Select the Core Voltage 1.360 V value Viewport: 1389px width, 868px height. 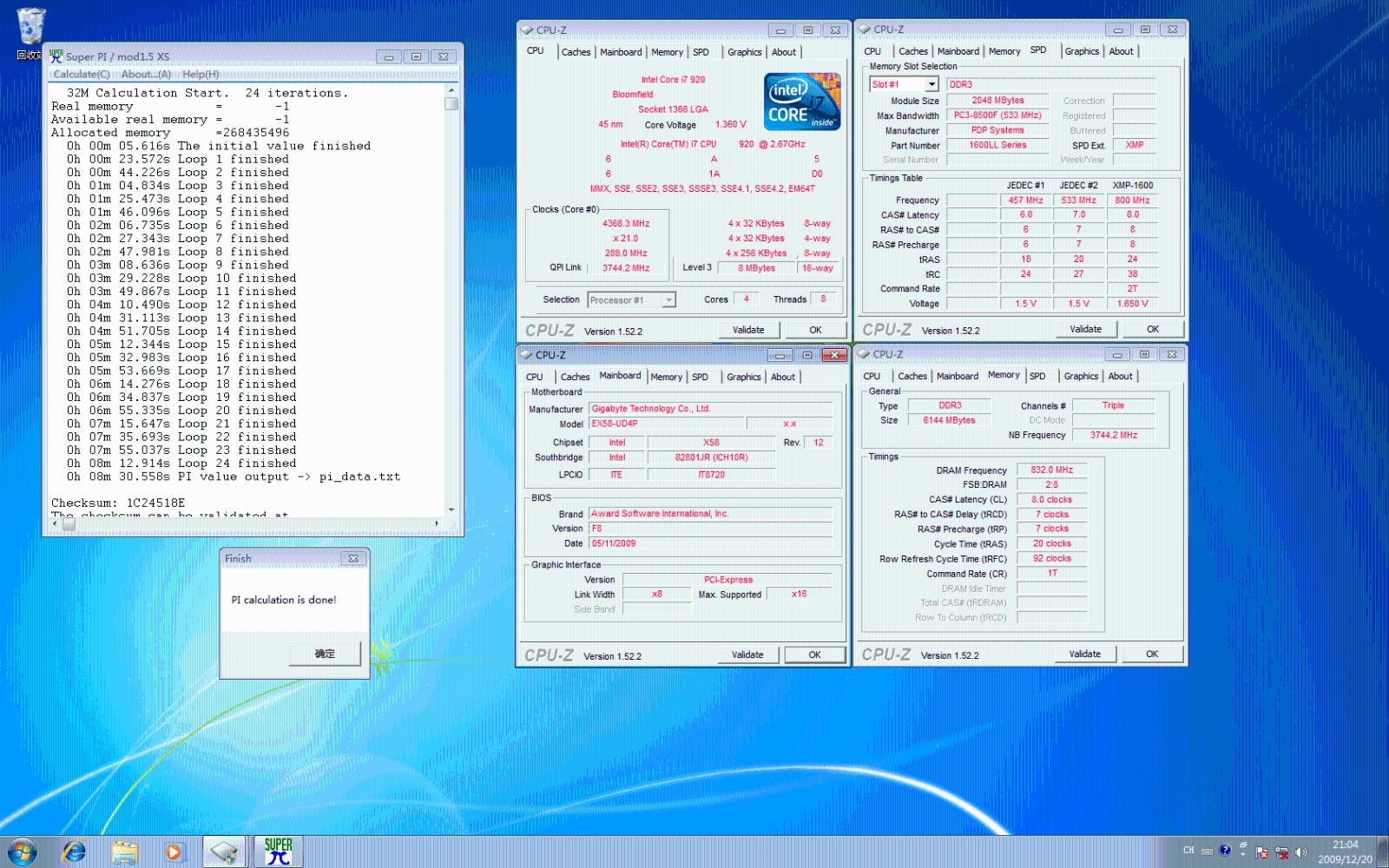click(x=730, y=124)
